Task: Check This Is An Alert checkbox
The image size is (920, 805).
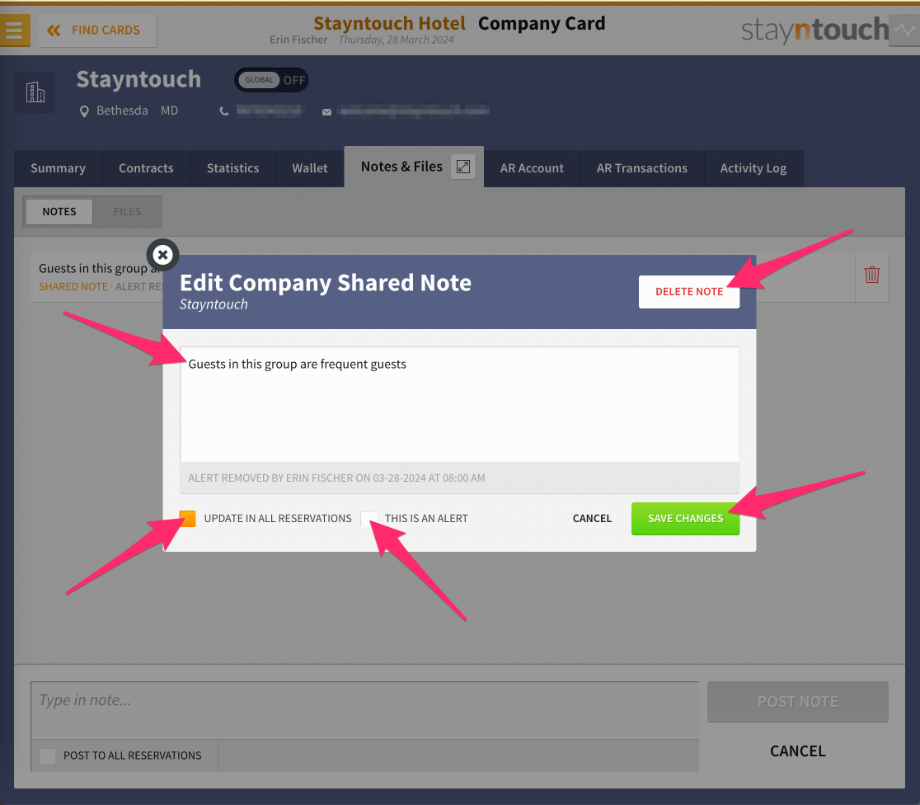Action: click(368, 519)
